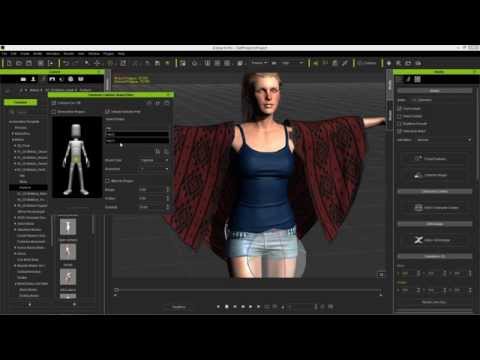This screenshot has height=360, width=480.
Task: Open the dropdown below Modify panel checkboxes
Action: click(444, 140)
